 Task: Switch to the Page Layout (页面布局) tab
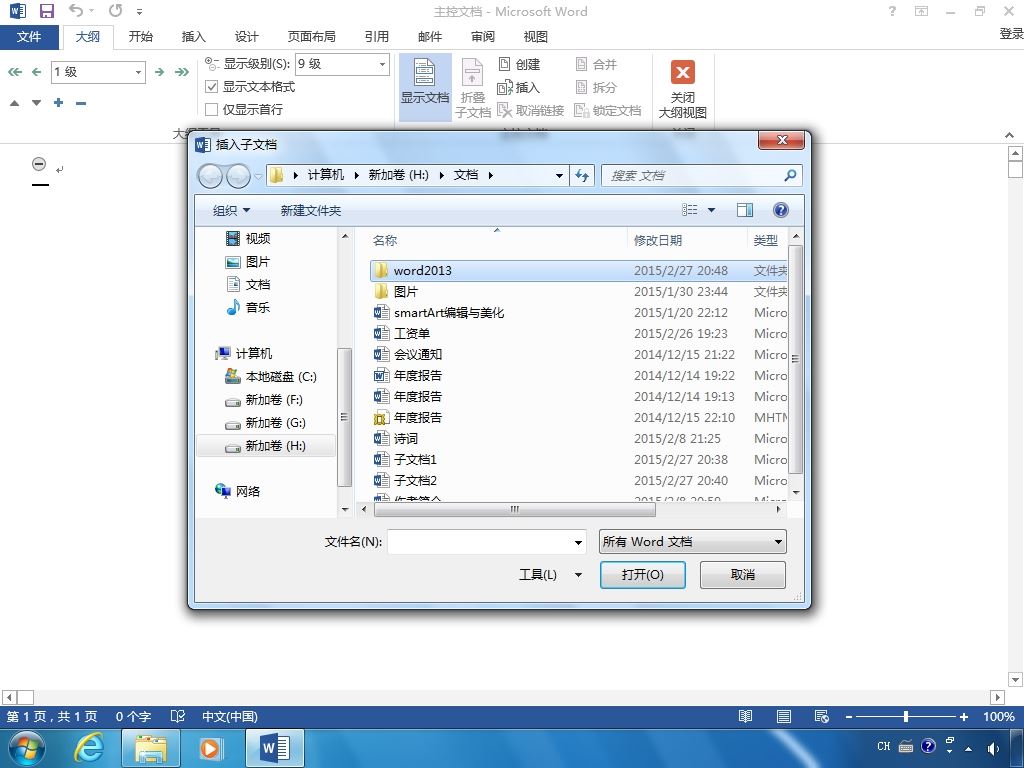tap(312, 37)
